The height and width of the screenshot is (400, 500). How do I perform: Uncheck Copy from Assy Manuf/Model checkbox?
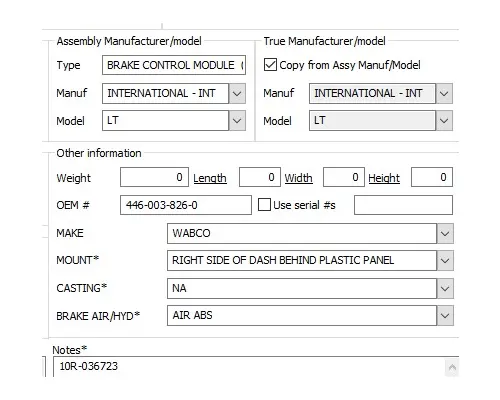(x=270, y=65)
